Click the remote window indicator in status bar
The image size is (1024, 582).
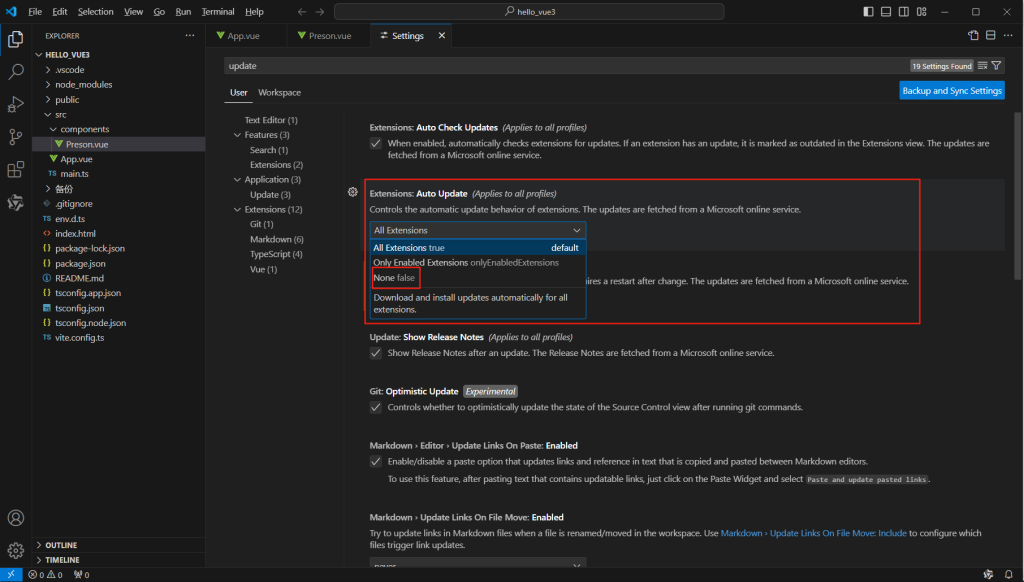(11, 575)
